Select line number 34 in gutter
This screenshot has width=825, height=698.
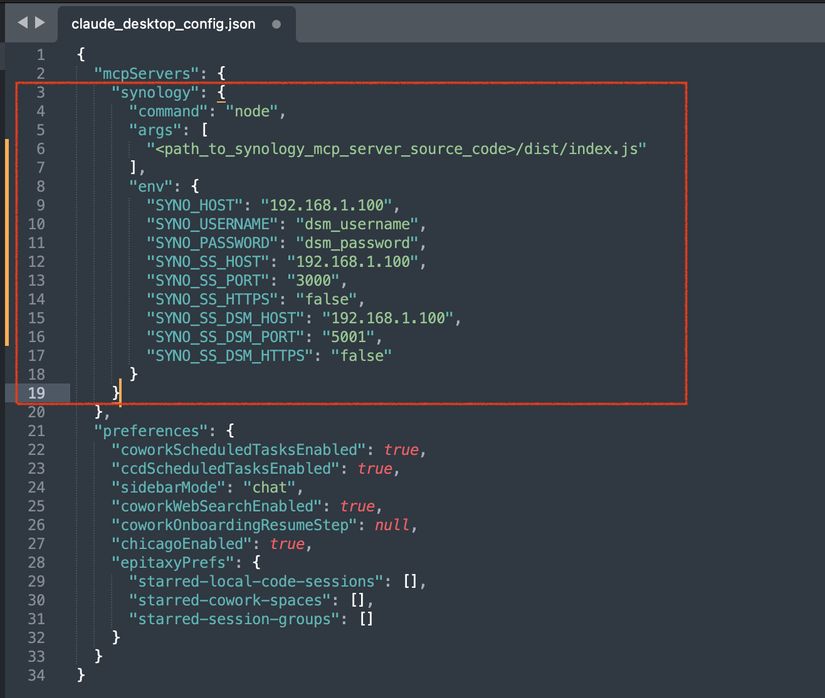point(36,675)
